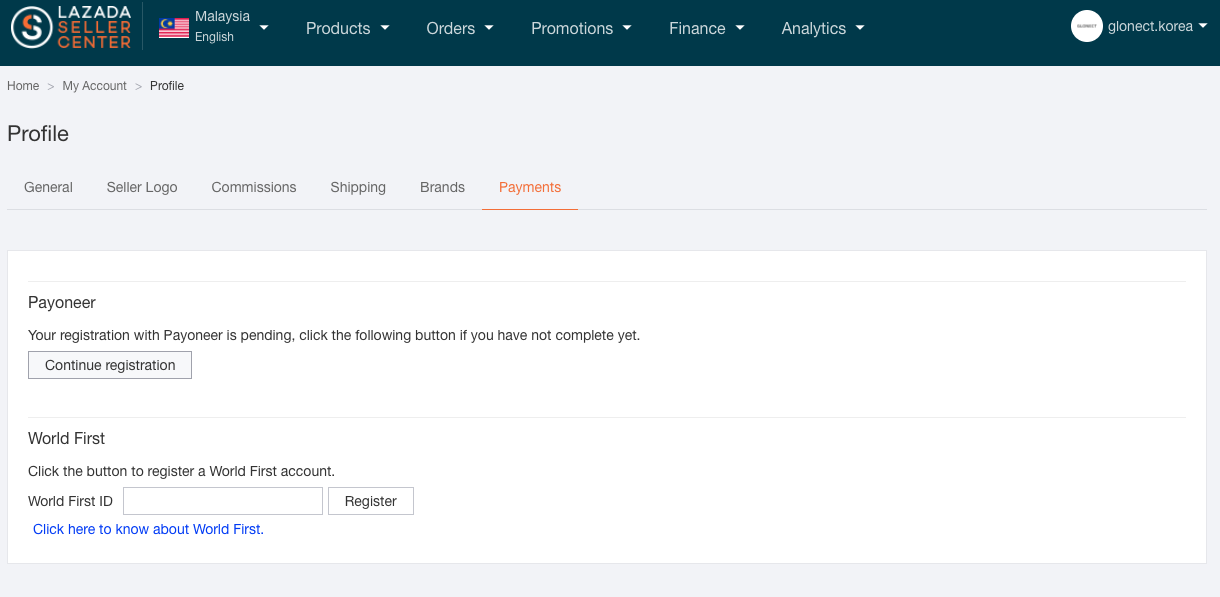Open the Malaysia English country dropdown
The width and height of the screenshot is (1220, 597).
point(214,27)
